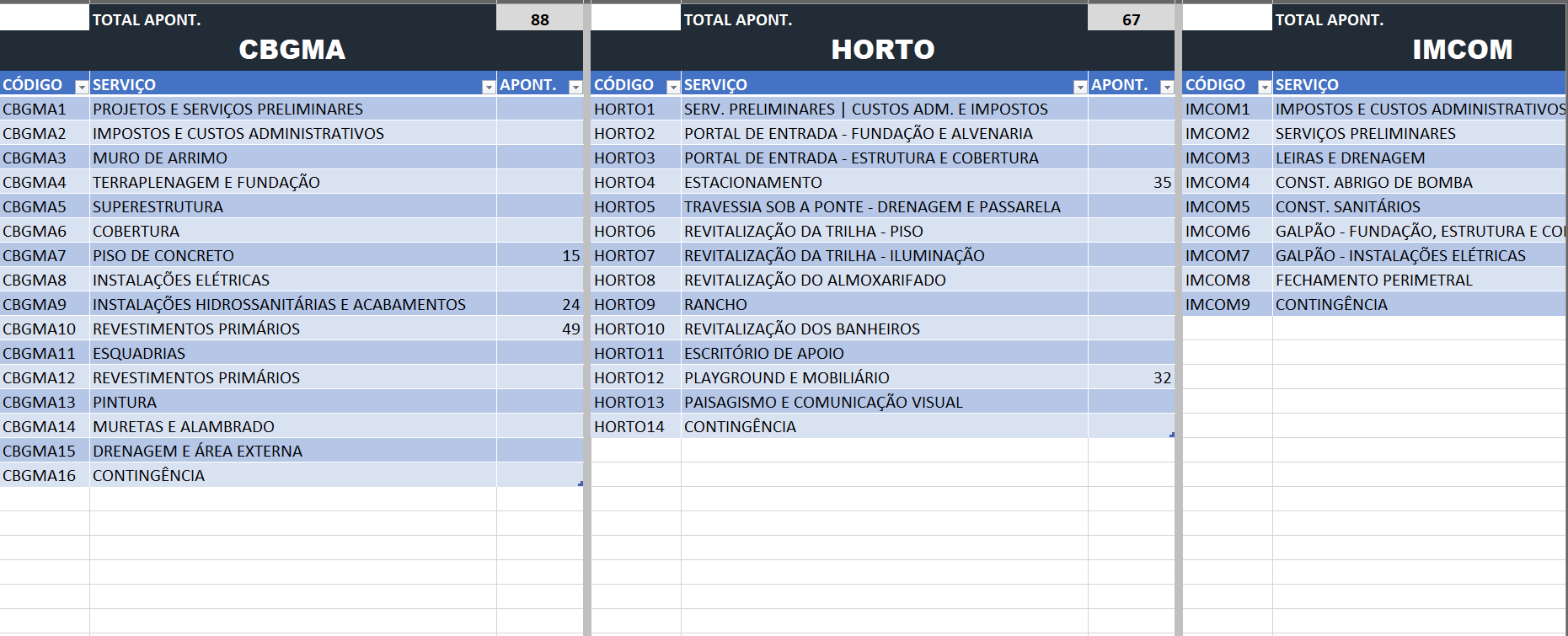Click the HORTO table title
1568x636 pixels.
tap(883, 50)
